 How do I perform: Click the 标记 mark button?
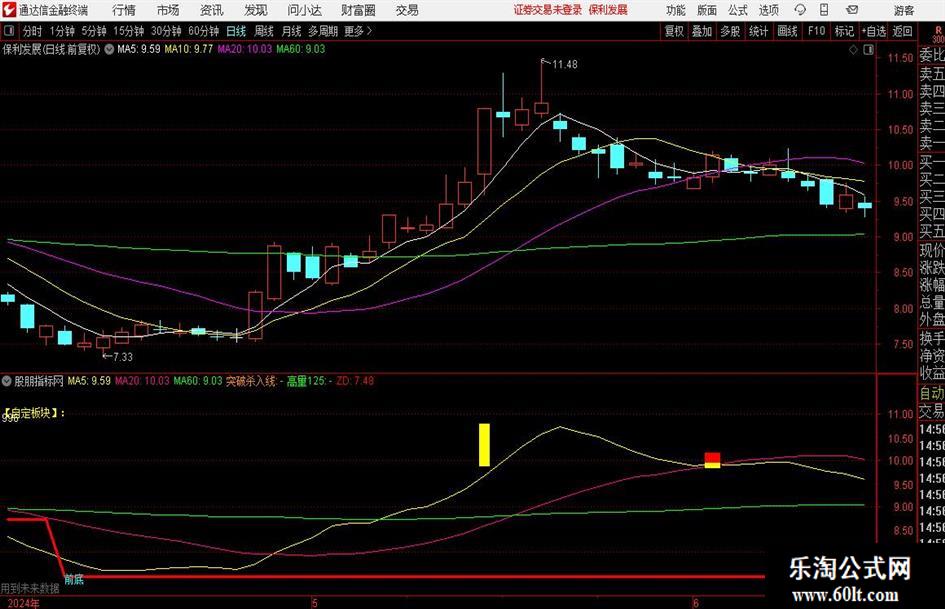[x=844, y=31]
